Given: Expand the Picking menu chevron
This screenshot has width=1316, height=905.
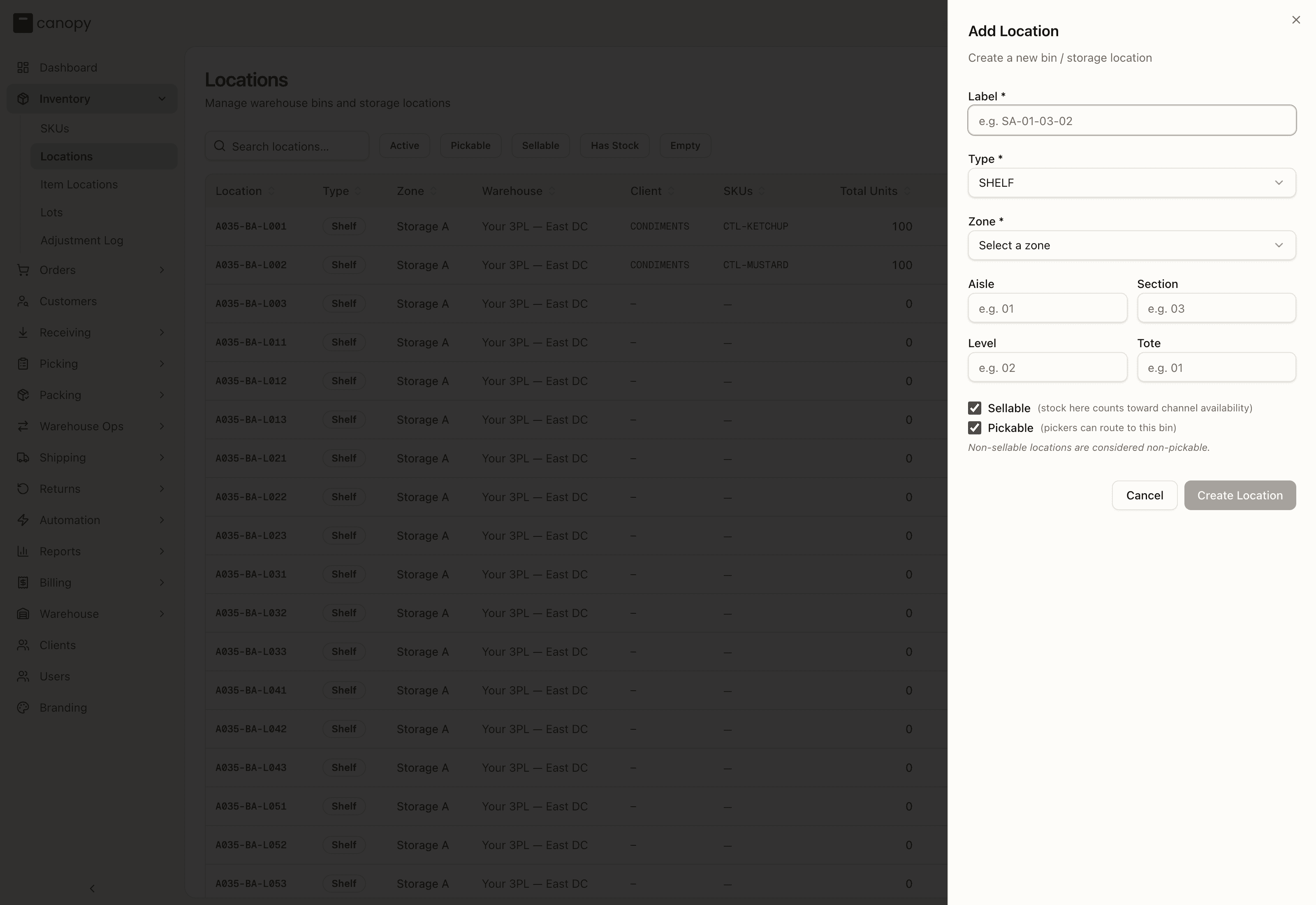Looking at the screenshot, I should click(x=162, y=364).
